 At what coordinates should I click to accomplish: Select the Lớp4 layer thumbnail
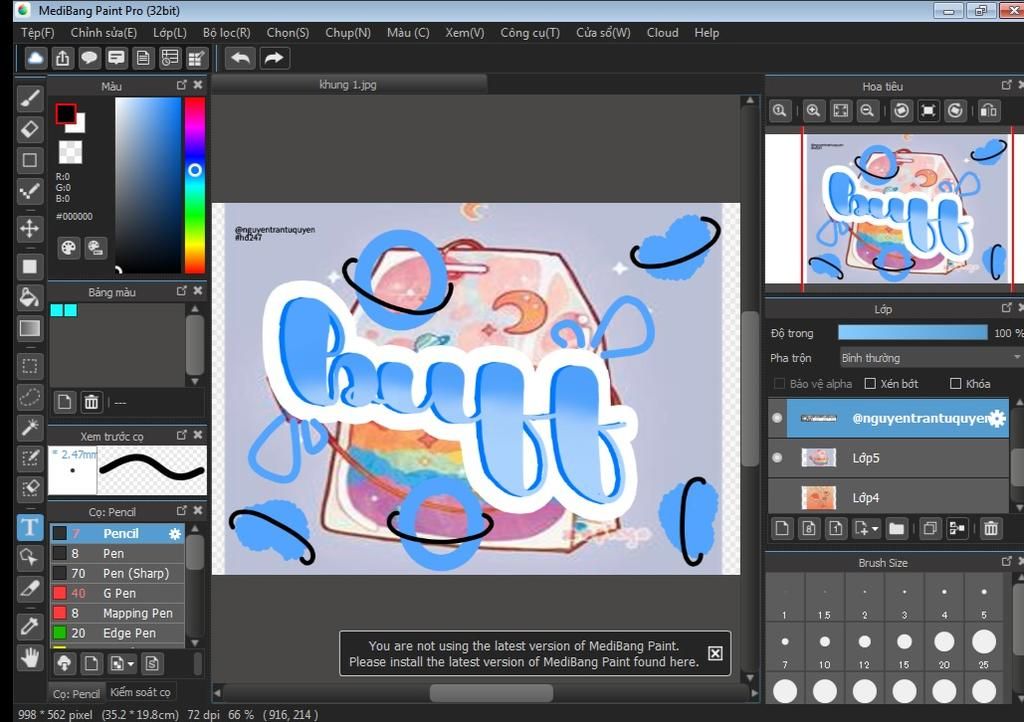pyautogui.click(x=818, y=497)
